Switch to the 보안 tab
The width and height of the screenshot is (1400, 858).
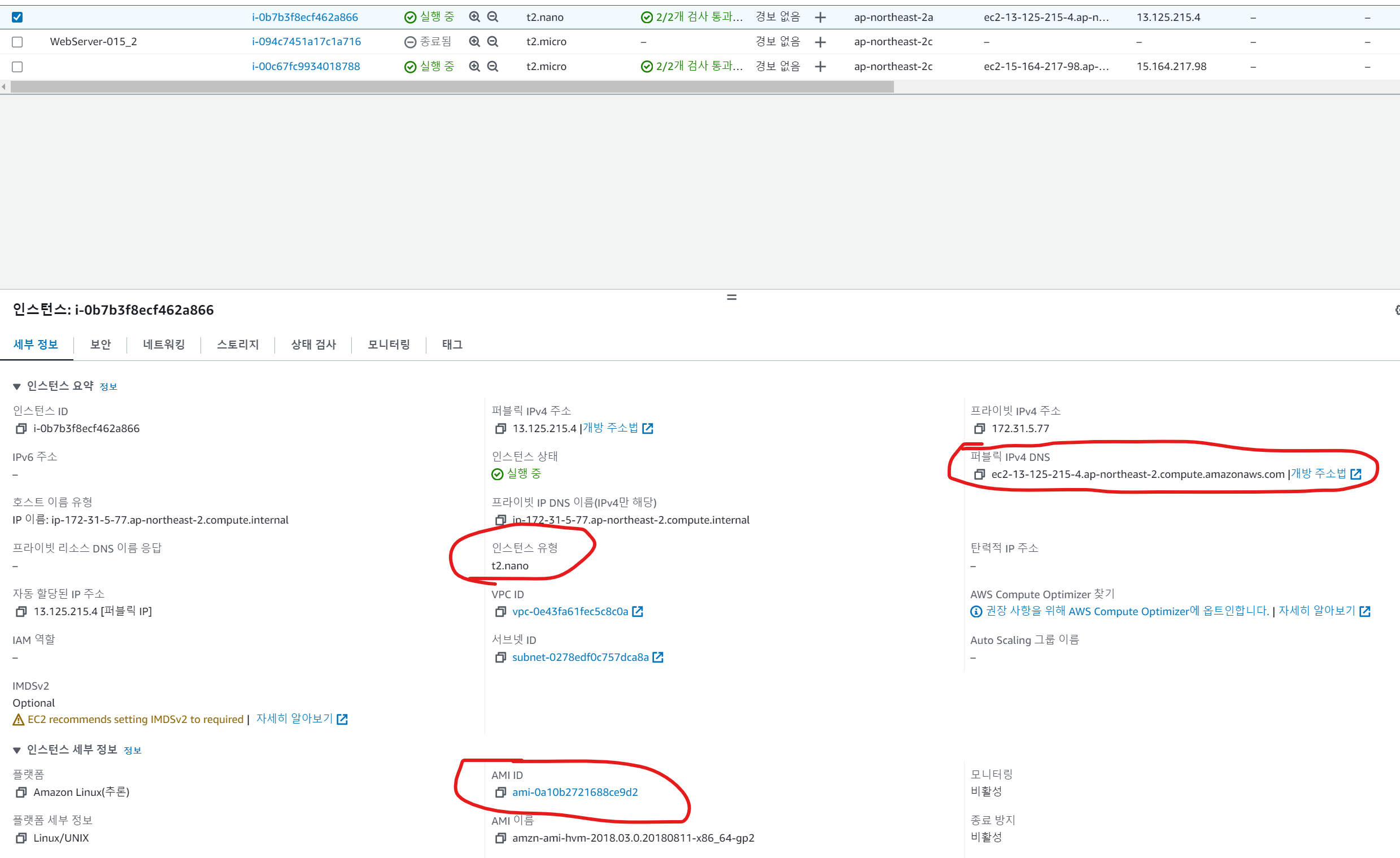tap(101, 345)
